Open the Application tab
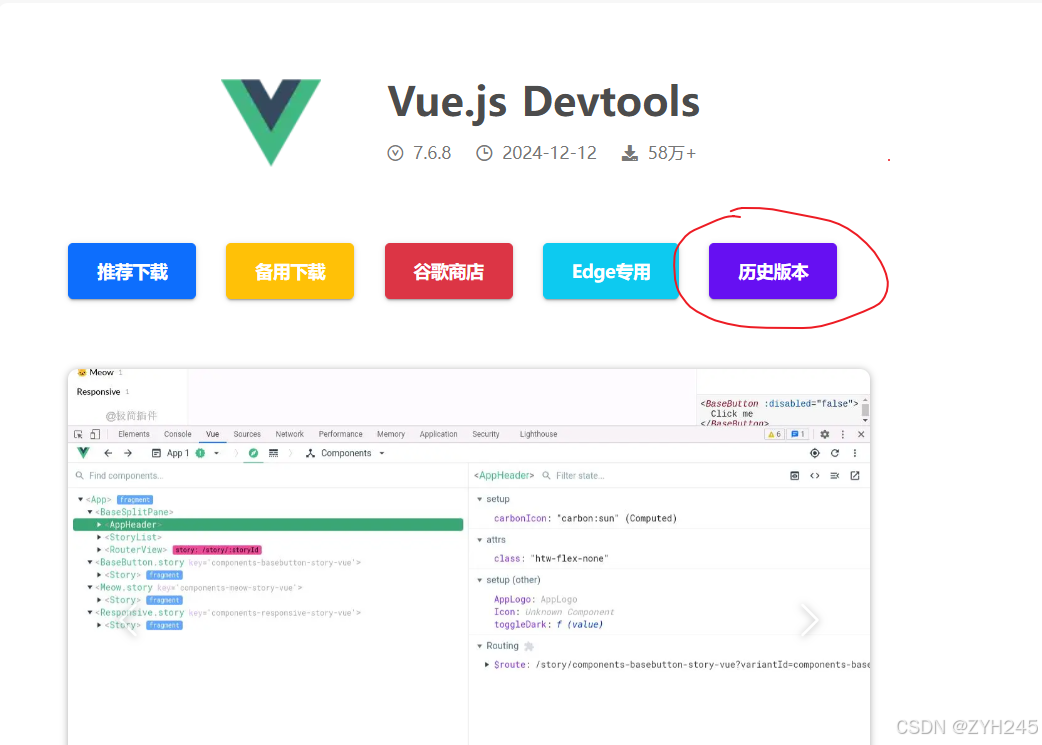 tap(439, 434)
